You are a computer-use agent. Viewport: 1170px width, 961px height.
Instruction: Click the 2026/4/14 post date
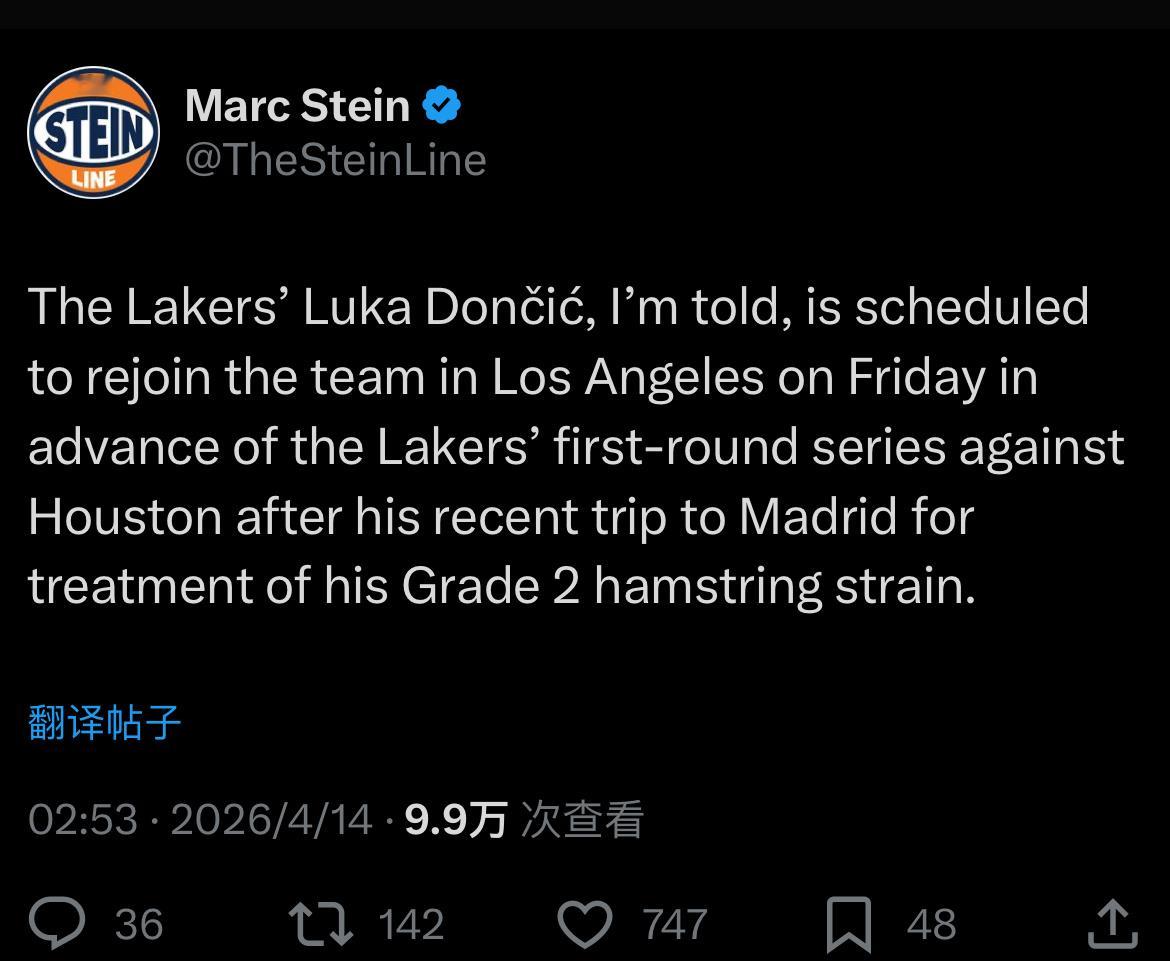coord(271,820)
